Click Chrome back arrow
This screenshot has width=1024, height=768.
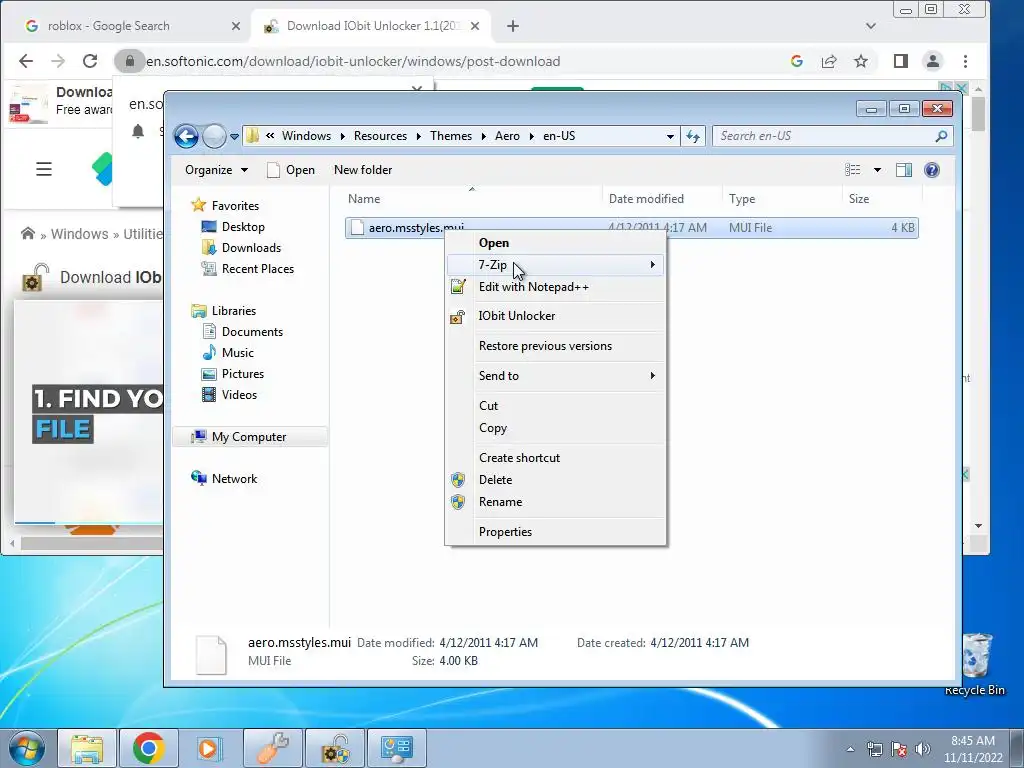[x=25, y=61]
